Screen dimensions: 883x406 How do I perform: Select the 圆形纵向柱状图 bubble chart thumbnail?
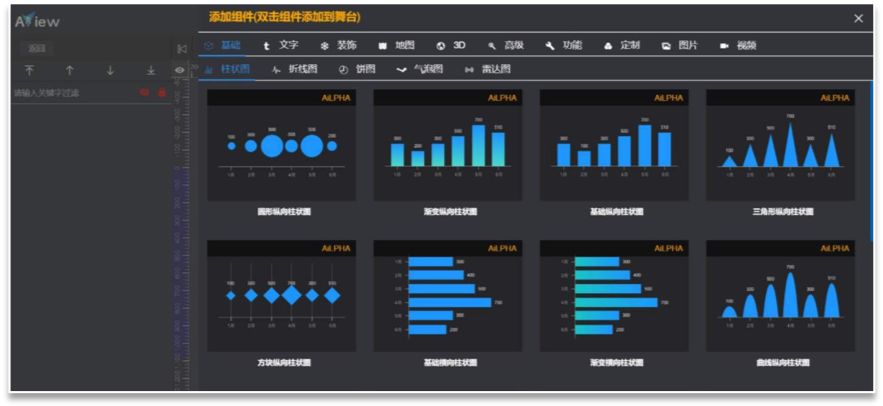click(x=281, y=146)
